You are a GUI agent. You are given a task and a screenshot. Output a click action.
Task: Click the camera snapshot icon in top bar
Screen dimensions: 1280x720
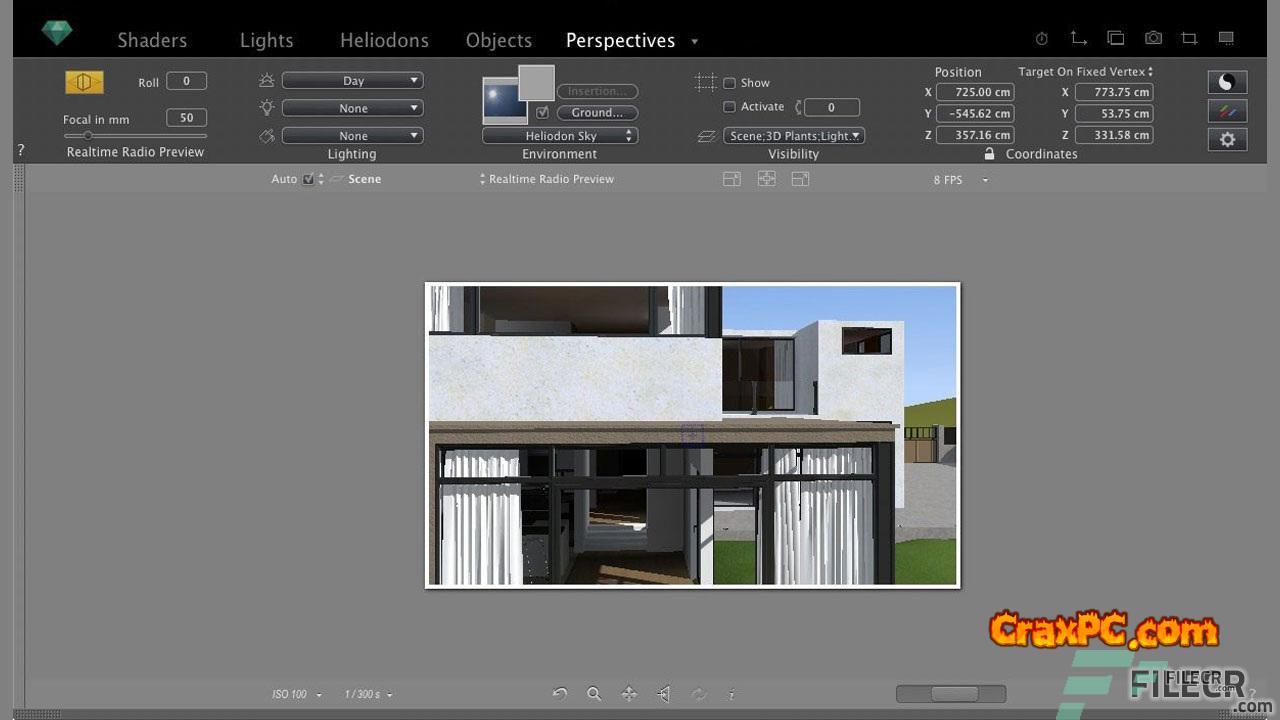pos(1153,38)
